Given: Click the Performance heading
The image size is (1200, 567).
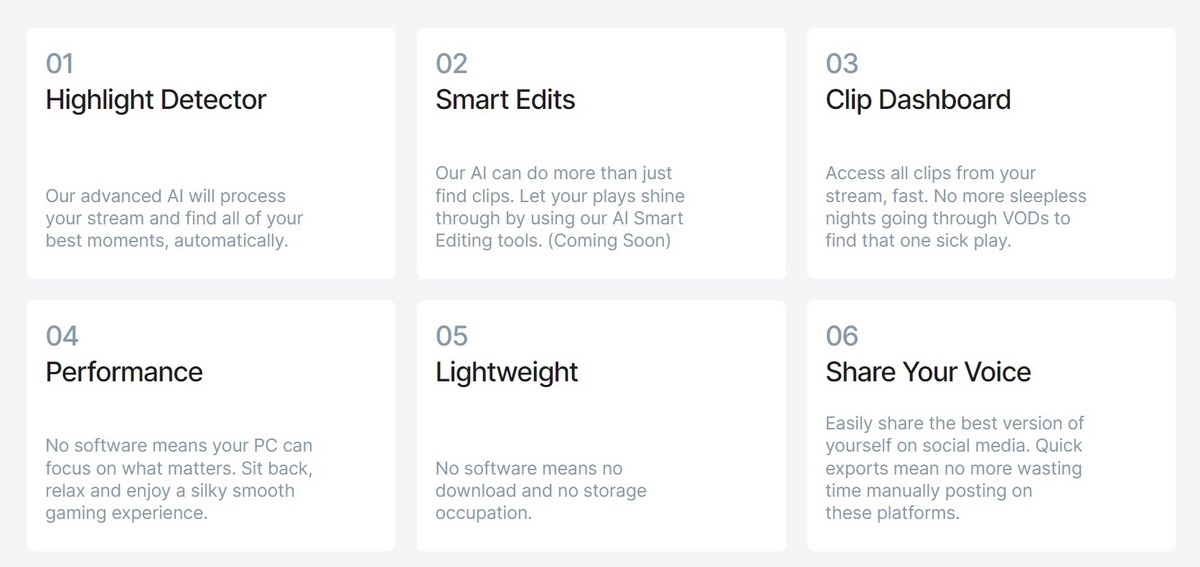Looking at the screenshot, I should [124, 372].
